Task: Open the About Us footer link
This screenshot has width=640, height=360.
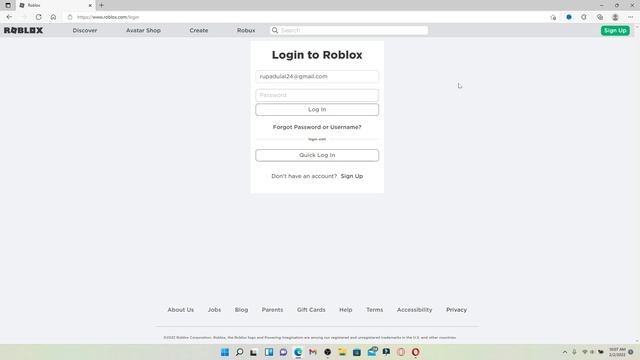Action: coord(180,310)
